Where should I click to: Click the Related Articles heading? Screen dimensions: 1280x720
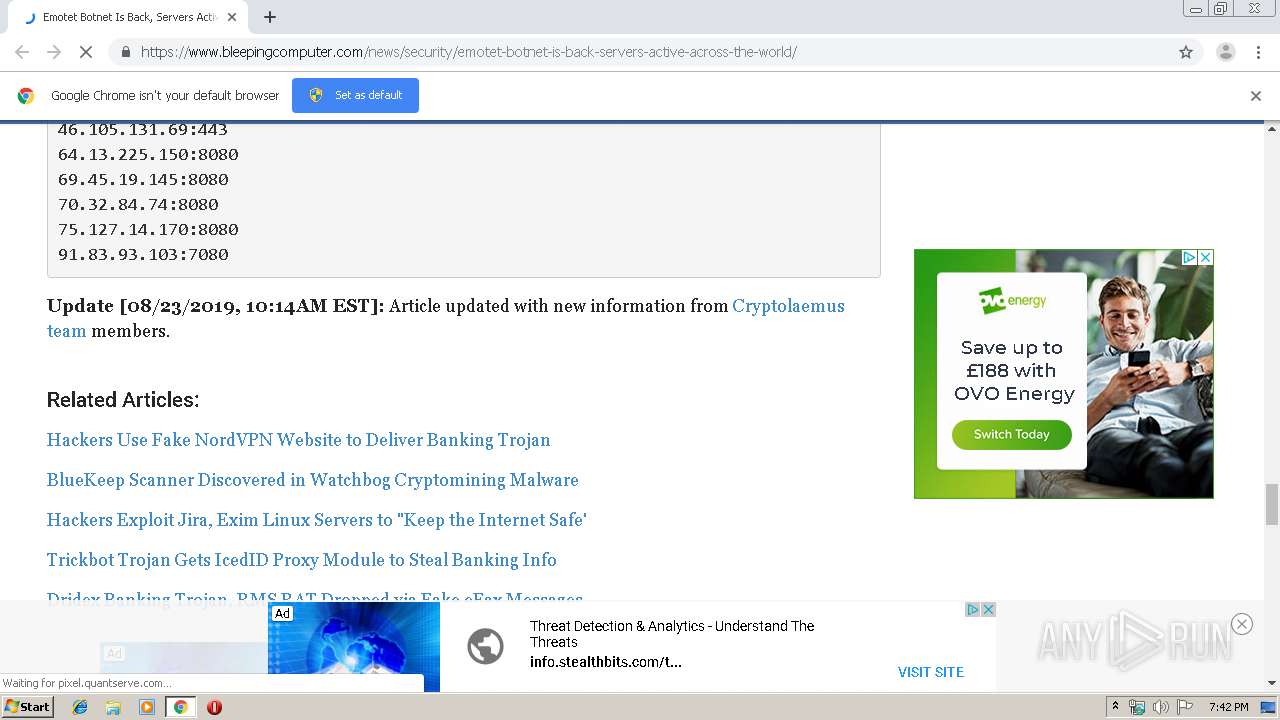pos(123,400)
